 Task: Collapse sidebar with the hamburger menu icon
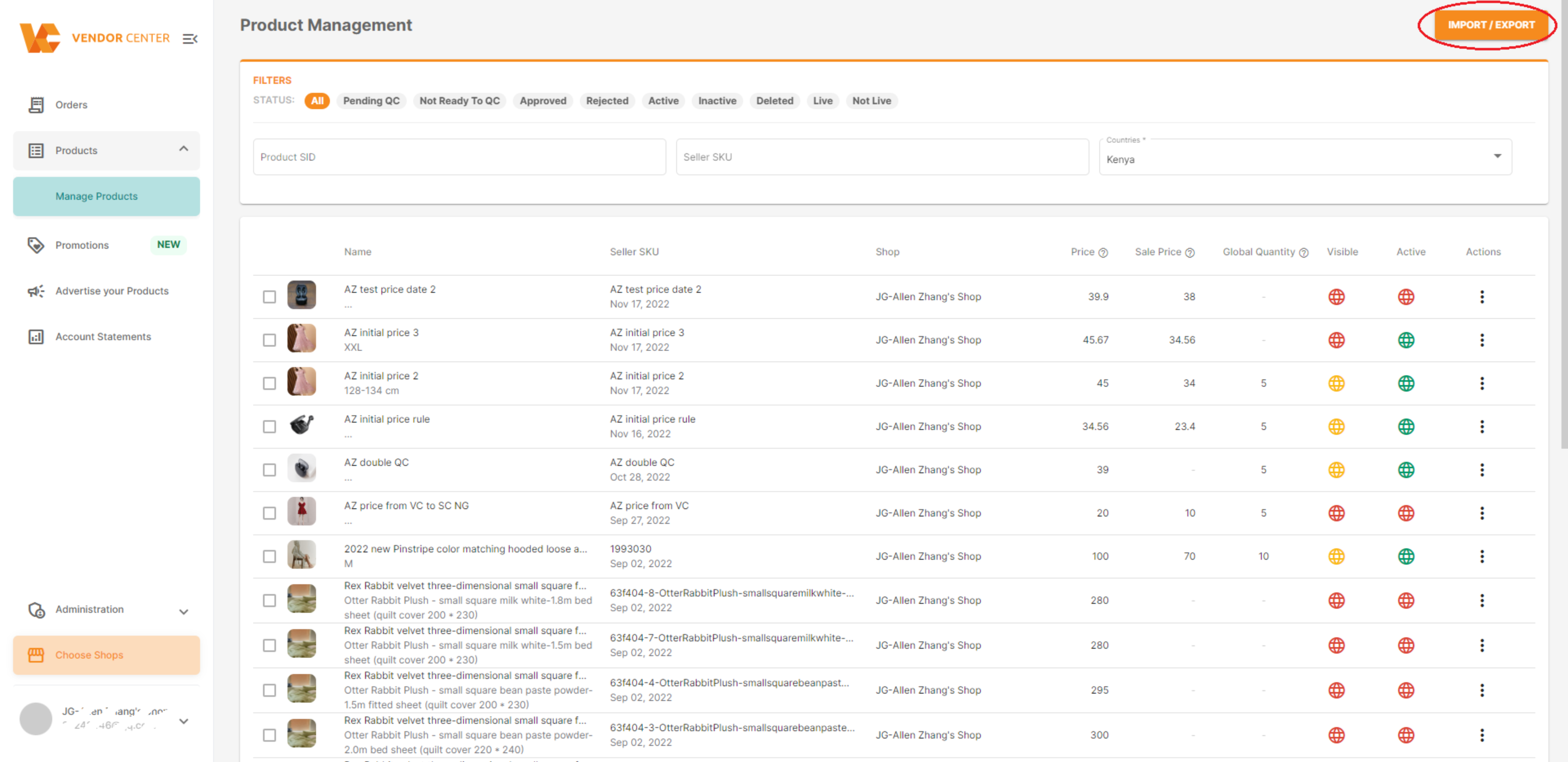click(x=190, y=39)
